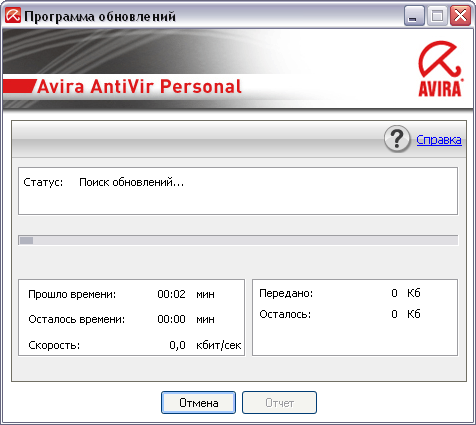This screenshot has height=425, width=476.
Task: Open the Справка help link
Action: tap(439, 139)
